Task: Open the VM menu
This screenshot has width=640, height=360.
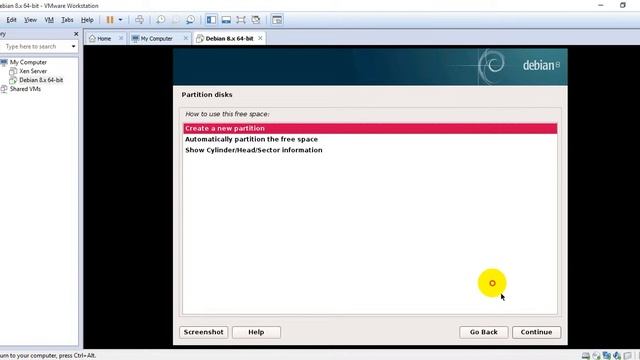Action: (x=49, y=20)
